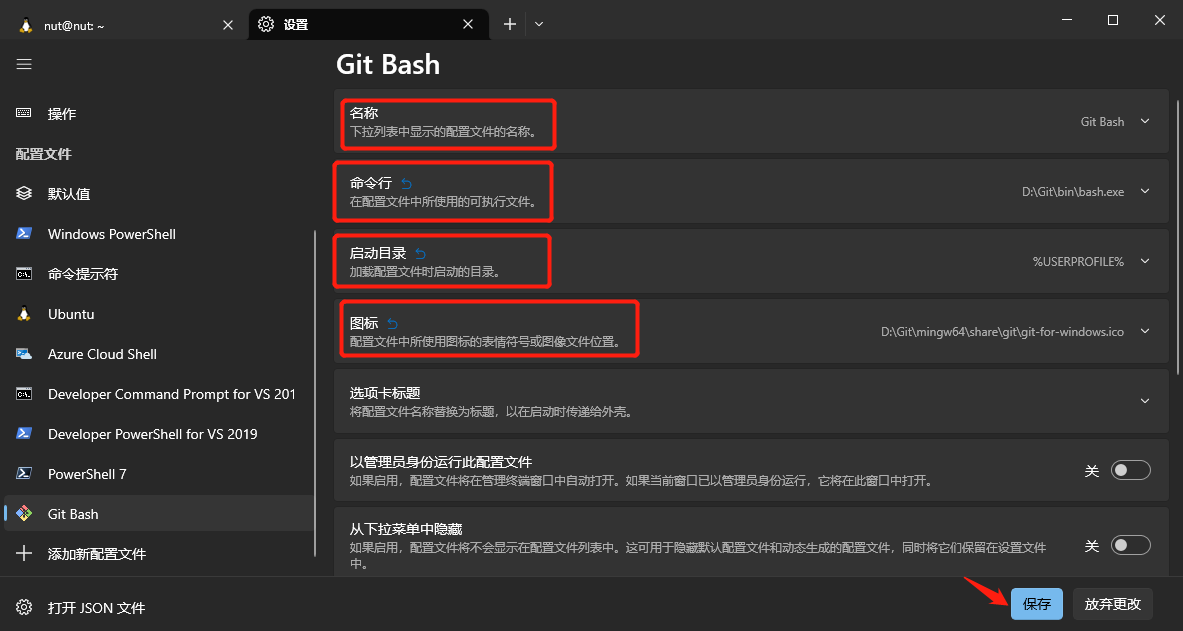Select the Azure Cloud Shell profile

158,353
